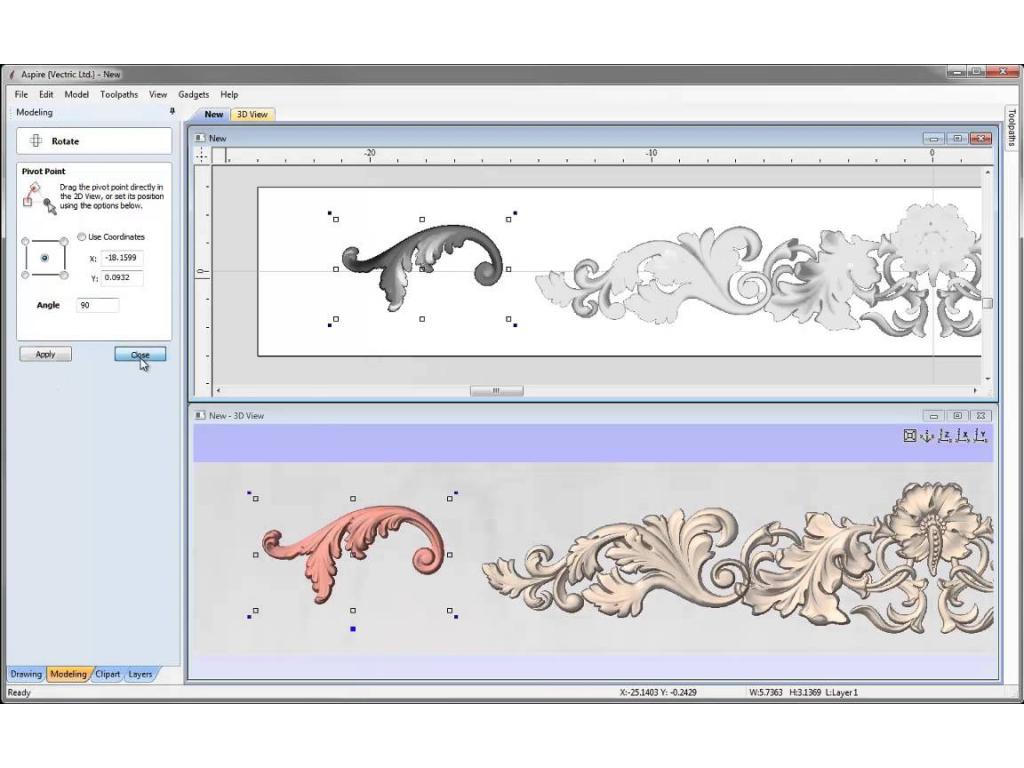
Task: Select the center pivot point radio button
Action: pos(44,258)
